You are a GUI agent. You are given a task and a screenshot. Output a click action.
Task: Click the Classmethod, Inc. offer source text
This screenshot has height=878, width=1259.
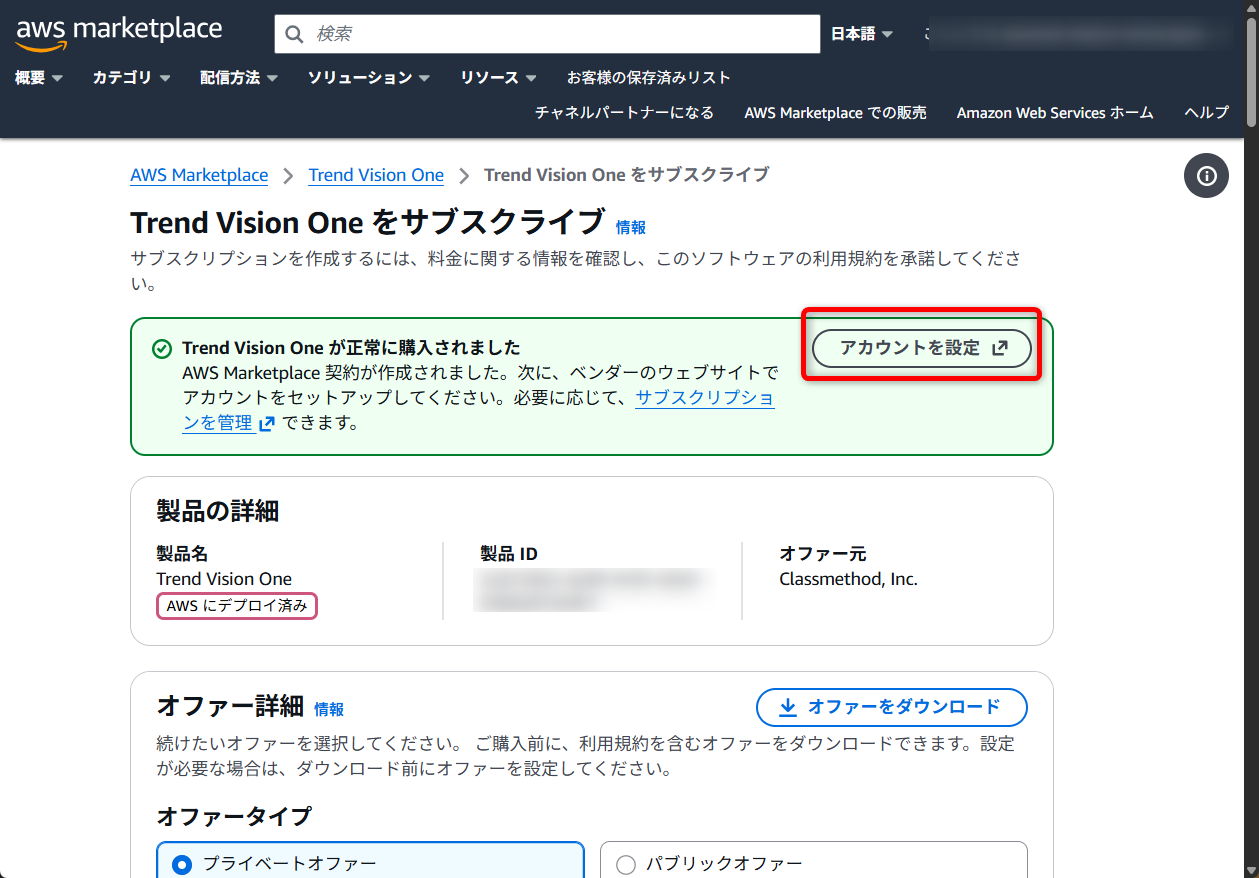(848, 579)
